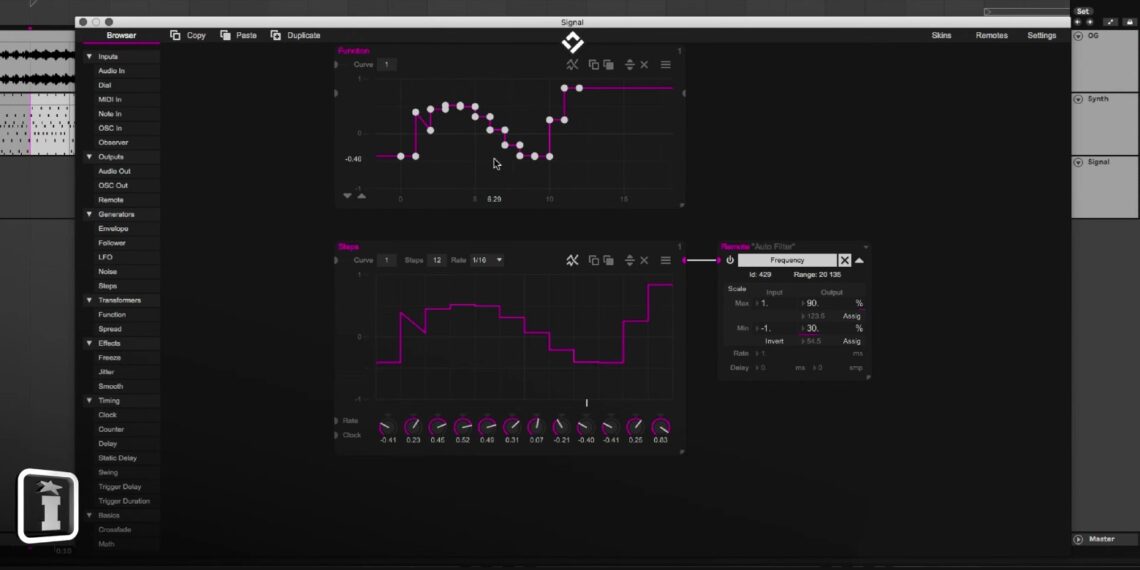This screenshot has width=1140, height=570.
Task: Click the Copy icon in the top toolbar
Action: [175, 35]
